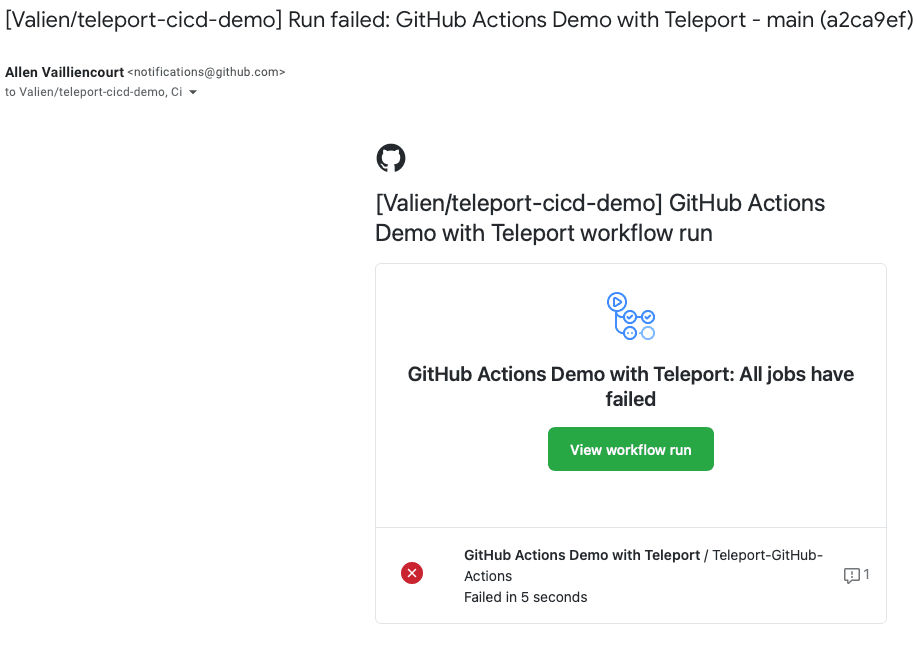Image resolution: width=917 pixels, height=646 pixels.
Task: Click the GitHub octocat logo icon
Action: coord(390,158)
